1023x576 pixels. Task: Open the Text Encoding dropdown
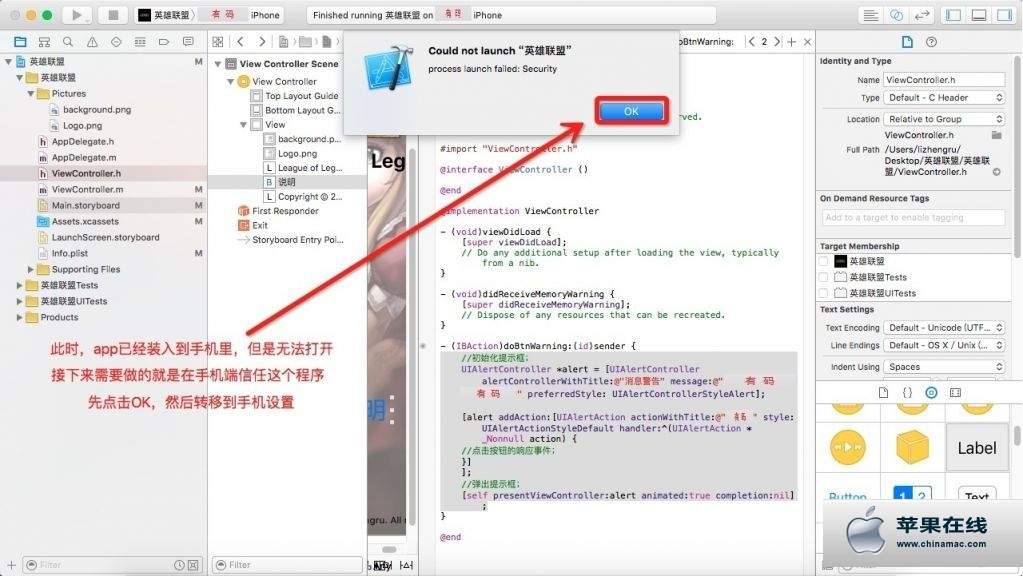944,328
